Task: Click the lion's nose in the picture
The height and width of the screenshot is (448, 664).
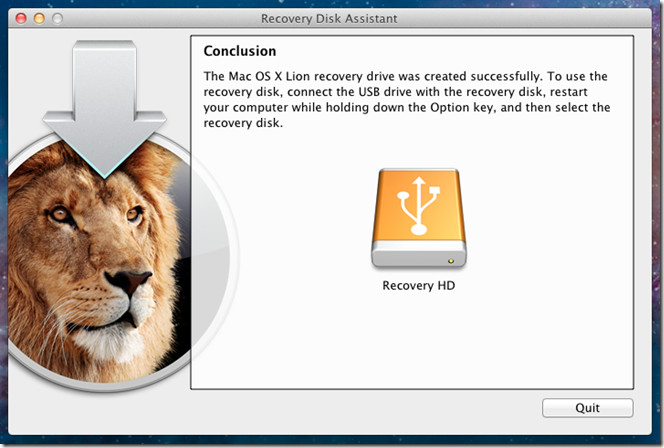Action: [x=129, y=280]
